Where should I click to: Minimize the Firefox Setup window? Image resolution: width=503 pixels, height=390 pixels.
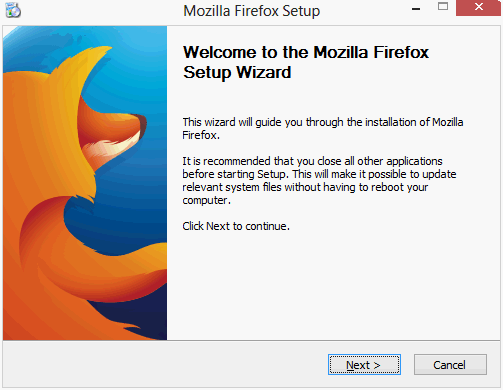tap(416, 8)
